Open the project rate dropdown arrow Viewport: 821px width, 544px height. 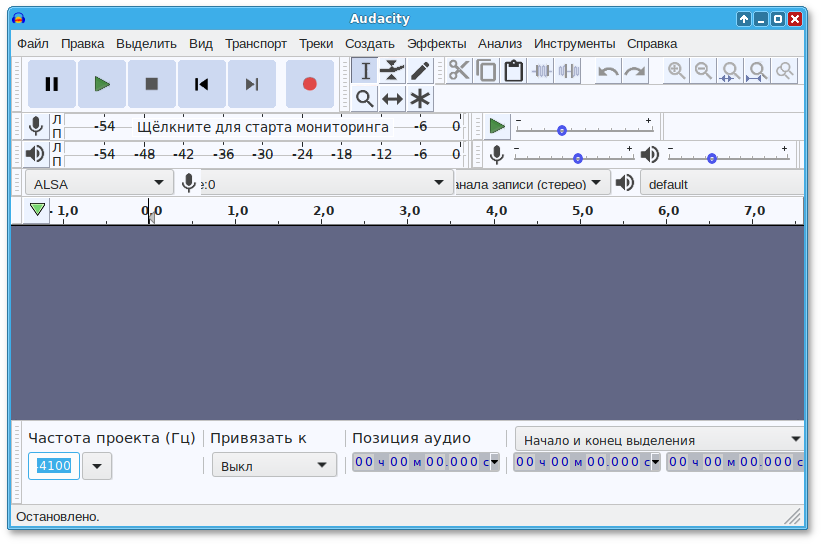click(97, 466)
